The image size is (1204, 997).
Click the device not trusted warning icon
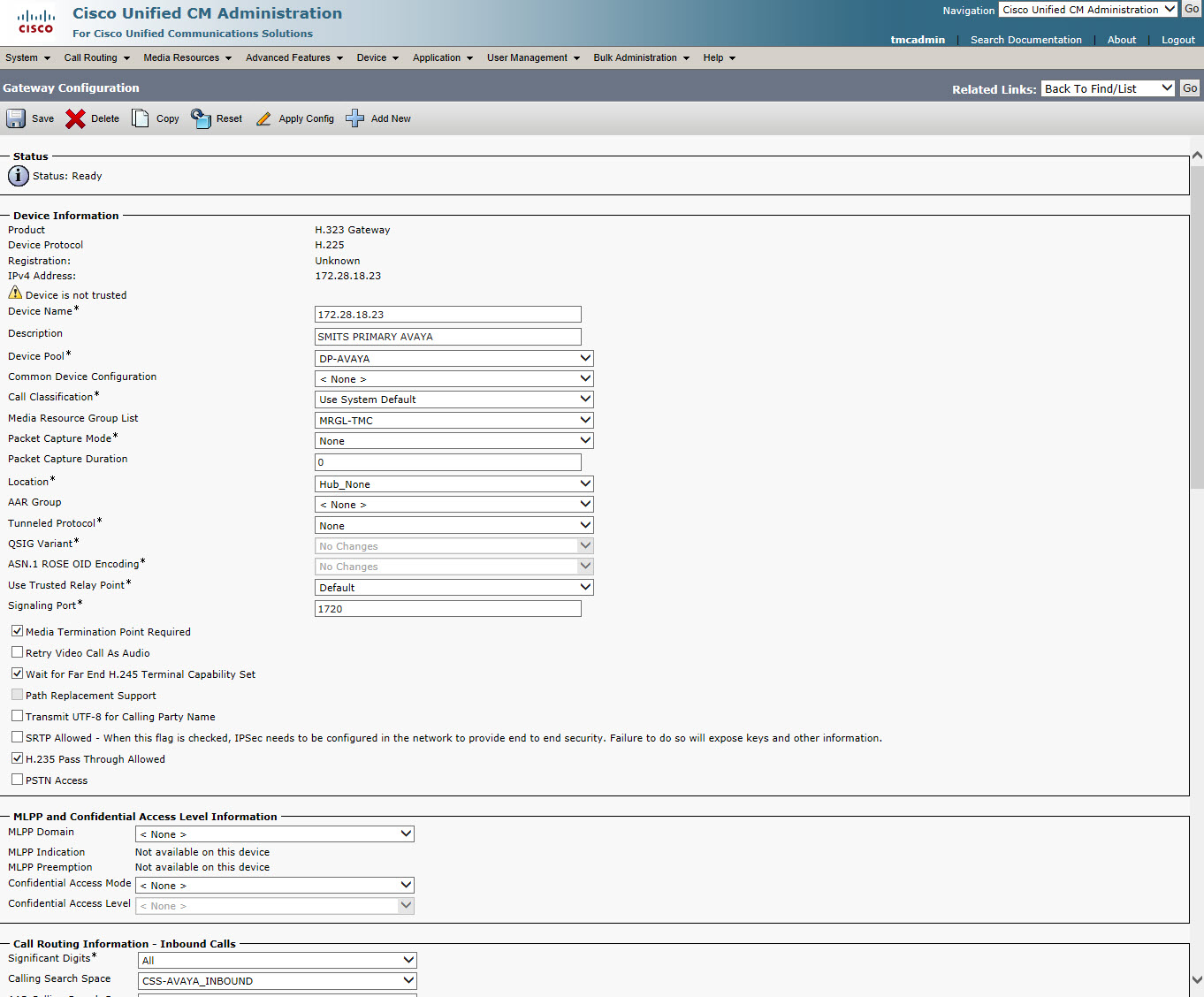tap(15, 293)
